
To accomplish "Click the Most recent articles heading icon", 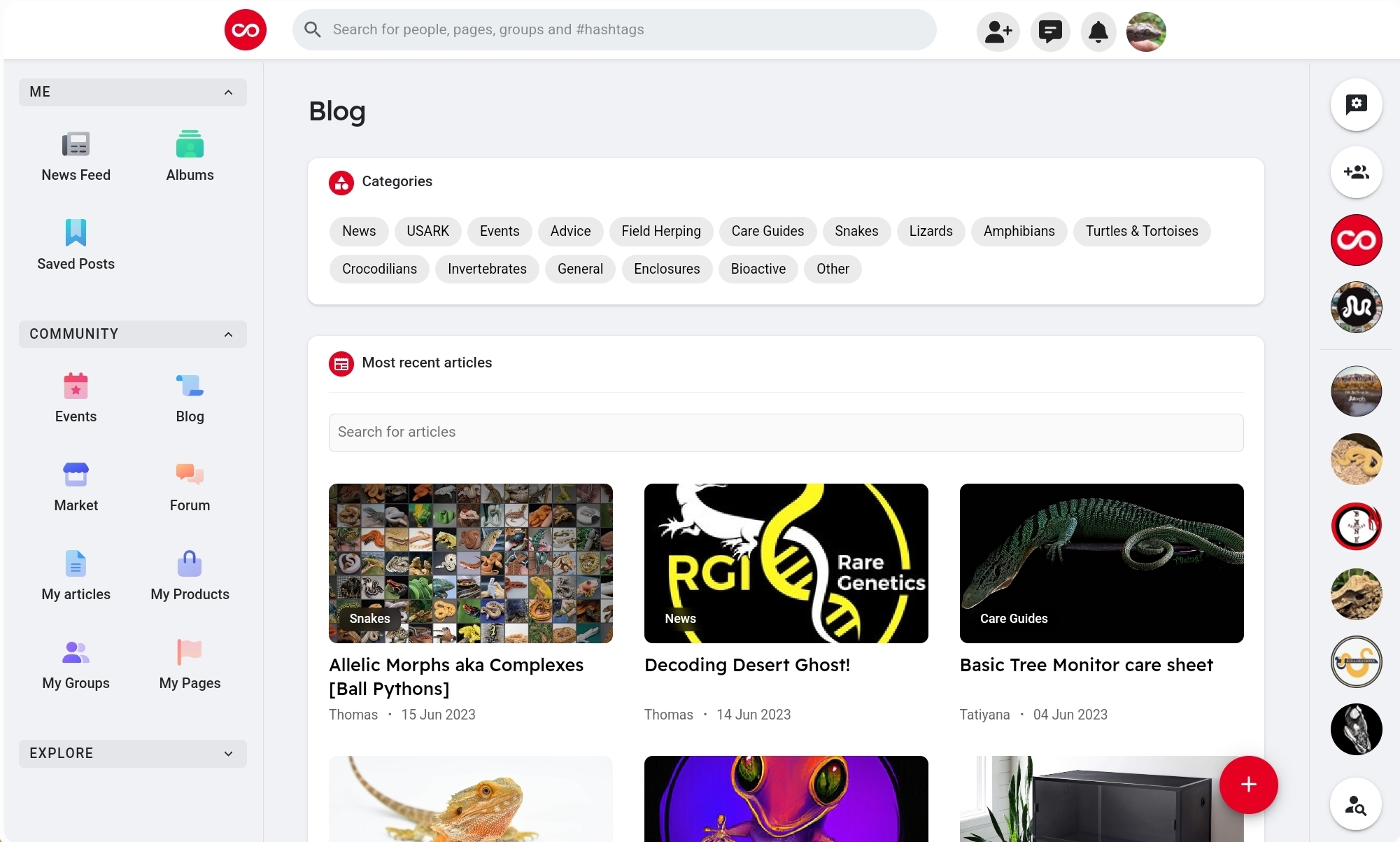I will pos(341,364).
